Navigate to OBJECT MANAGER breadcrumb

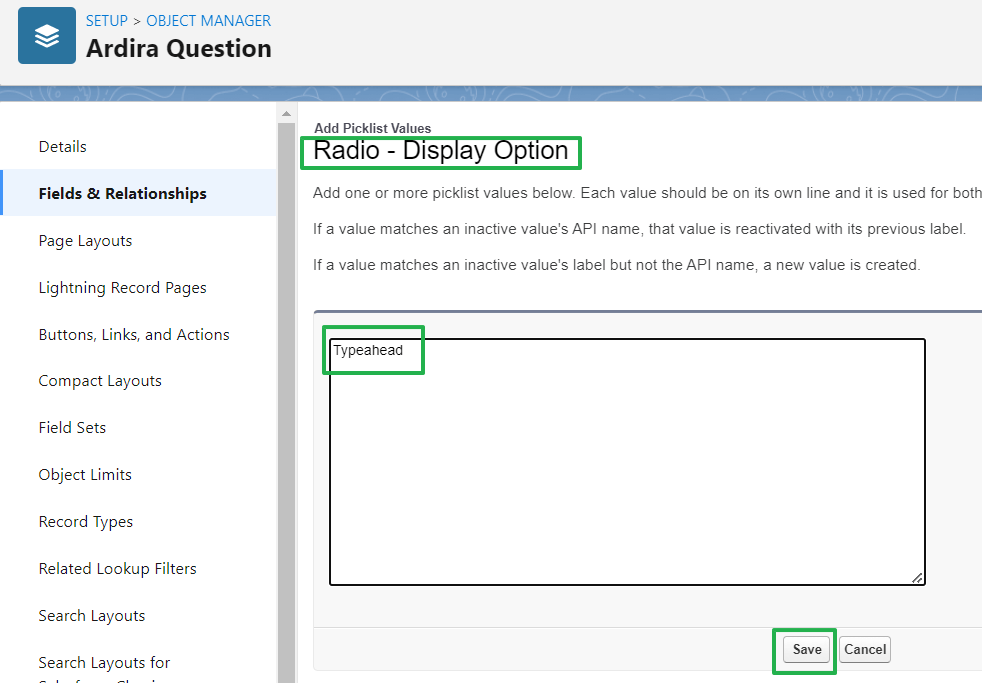207,20
